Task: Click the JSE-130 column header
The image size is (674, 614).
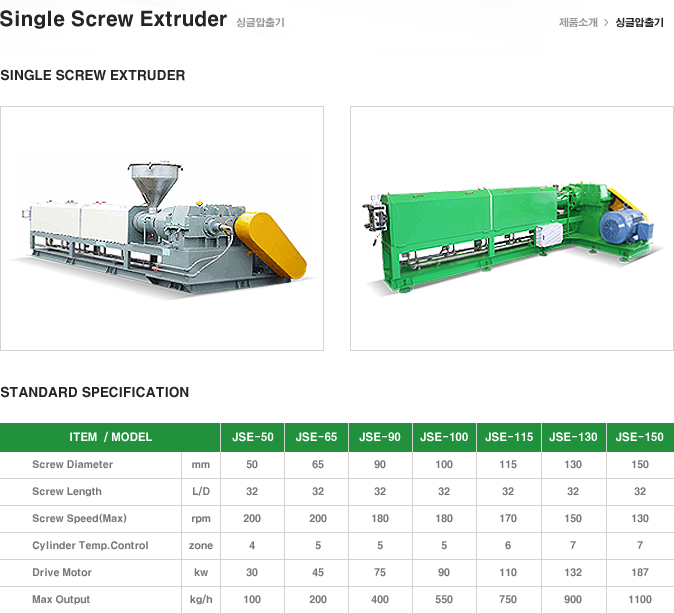Action: pyautogui.click(x=573, y=437)
